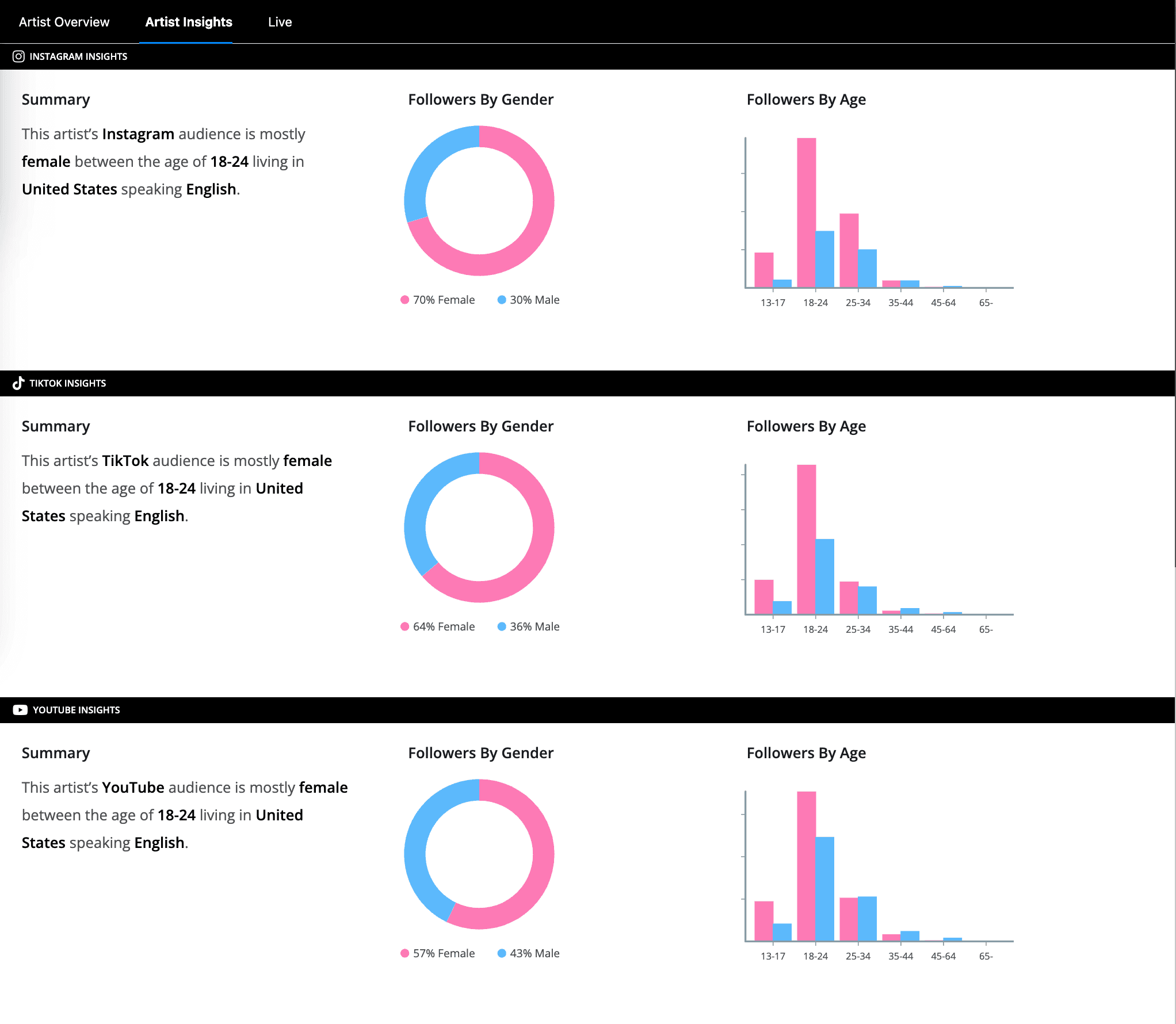Click the blue Male legend dot under Instagram donut chart

[x=502, y=300]
